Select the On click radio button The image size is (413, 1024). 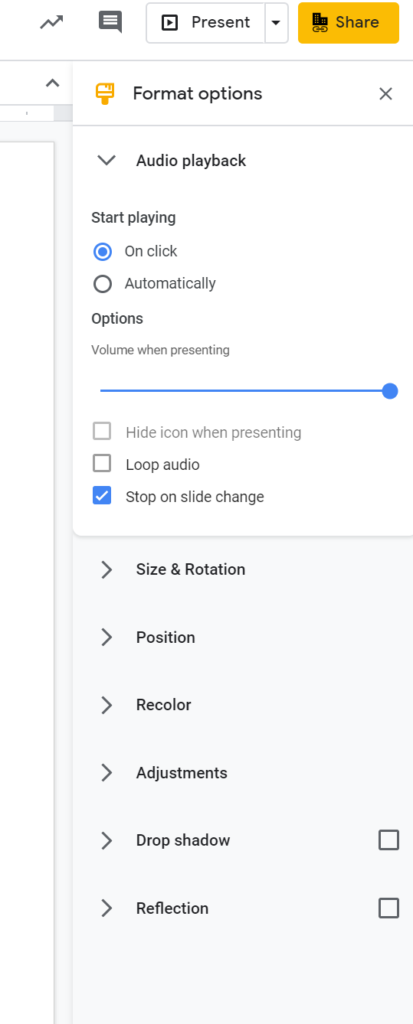[102, 251]
